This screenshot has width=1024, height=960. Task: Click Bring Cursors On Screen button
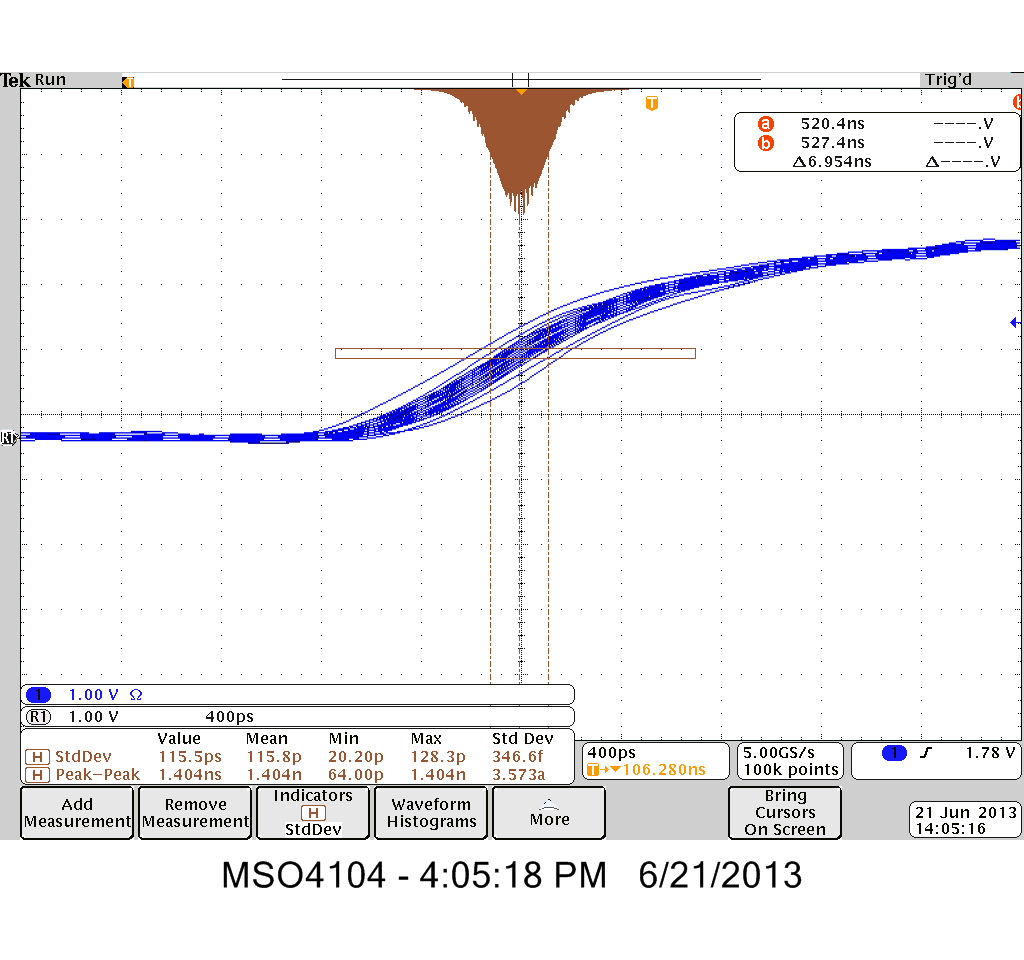coord(785,812)
